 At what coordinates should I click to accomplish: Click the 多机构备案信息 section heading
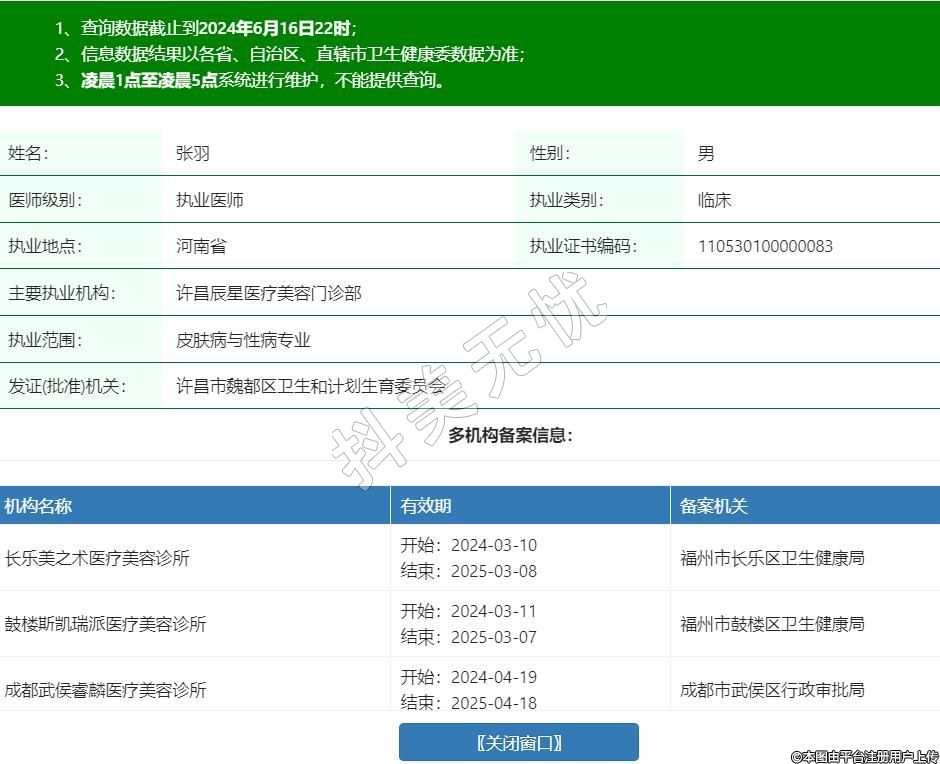(510, 435)
